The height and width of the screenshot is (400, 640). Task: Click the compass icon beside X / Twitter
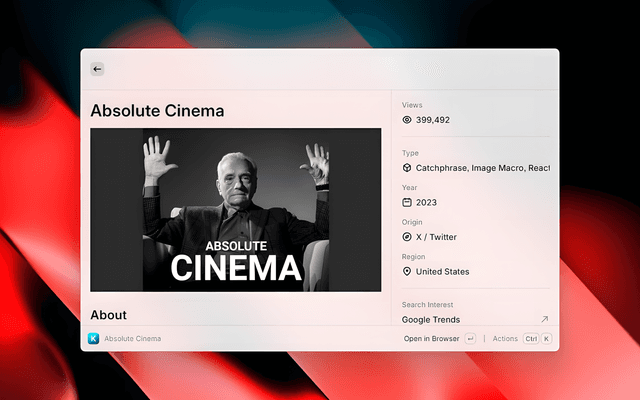(407, 237)
